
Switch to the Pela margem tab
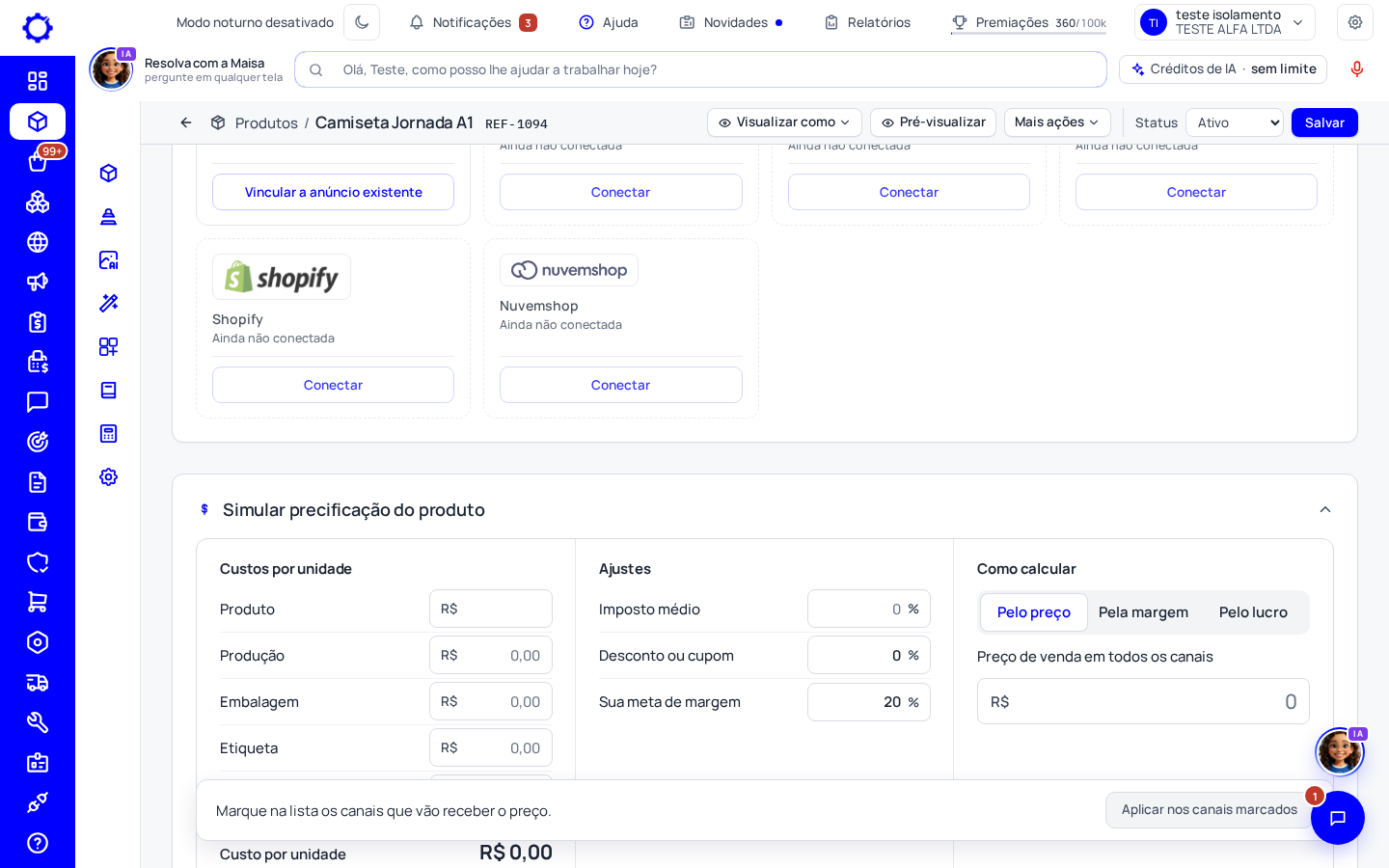coord(1143,612)
